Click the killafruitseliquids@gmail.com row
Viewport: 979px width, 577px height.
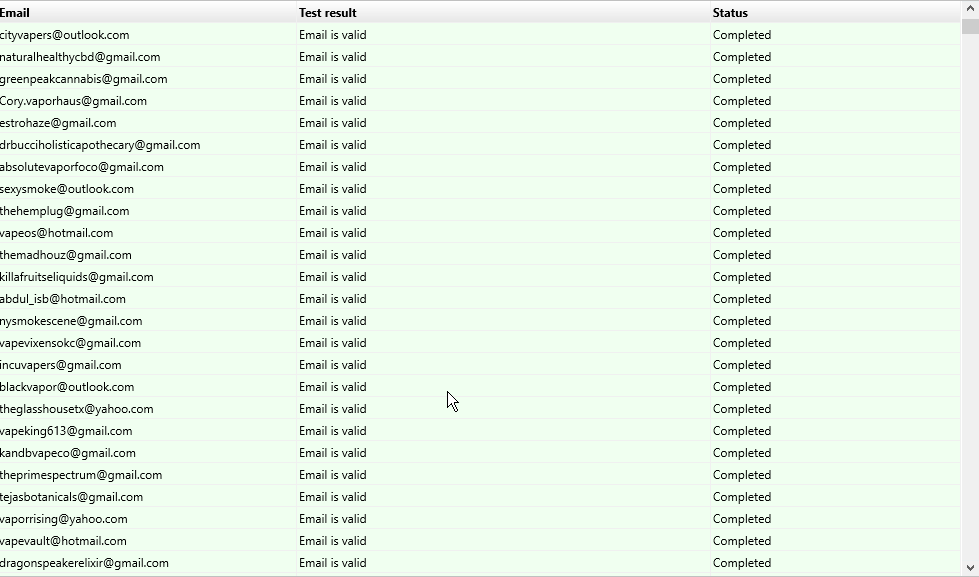pyautogui.click(x=77, y=277)
